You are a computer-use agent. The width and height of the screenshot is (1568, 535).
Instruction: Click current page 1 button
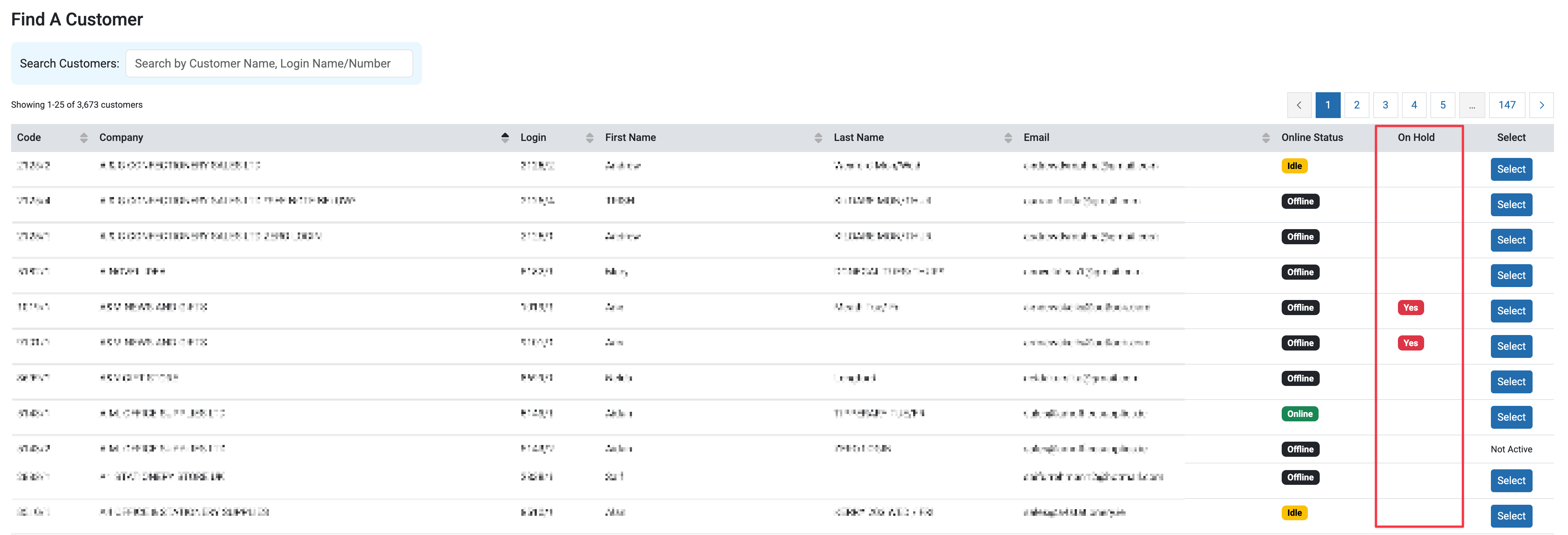coord(1327,105)
